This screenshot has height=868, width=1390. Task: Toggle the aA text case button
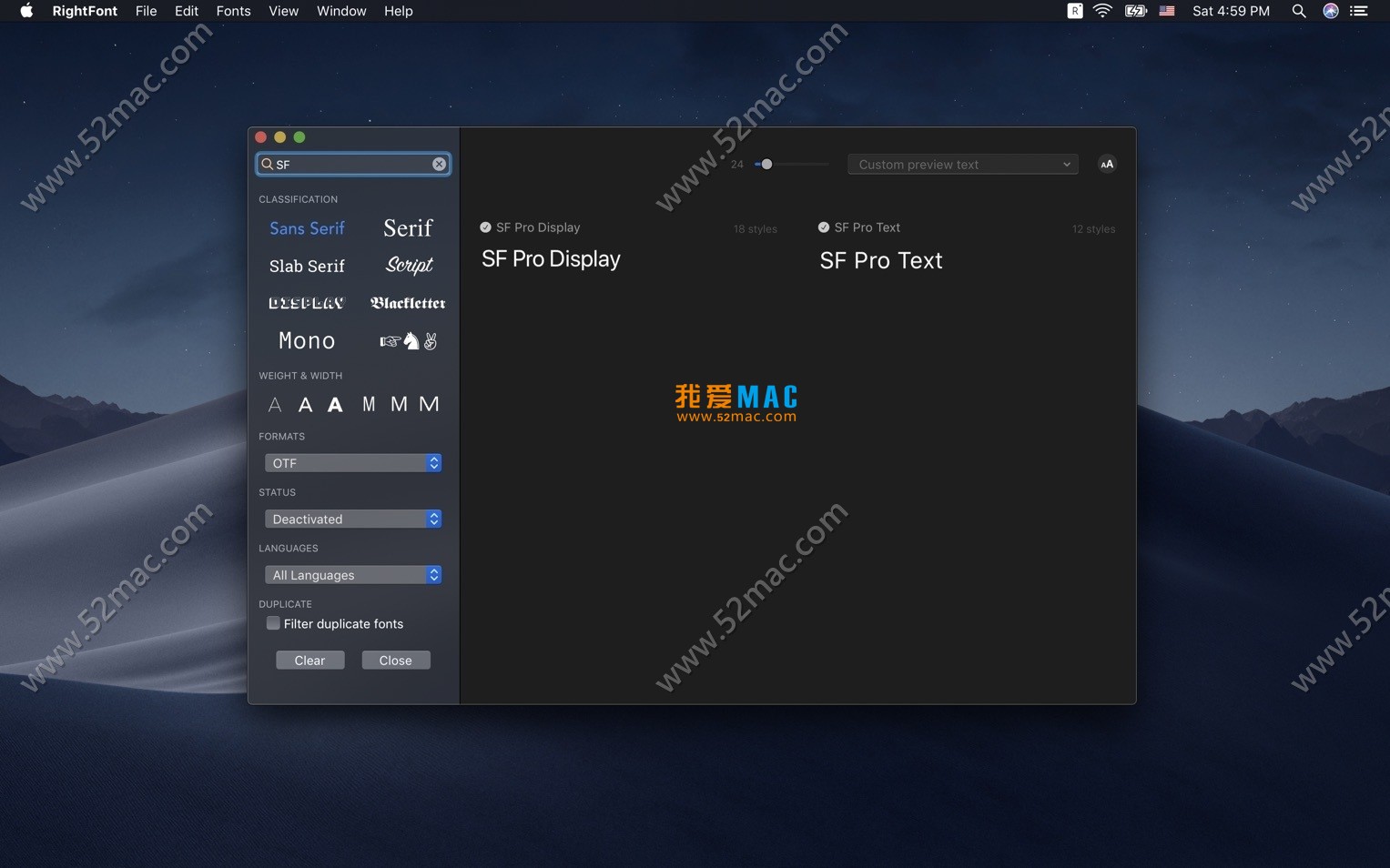[x=1107, y=164]
